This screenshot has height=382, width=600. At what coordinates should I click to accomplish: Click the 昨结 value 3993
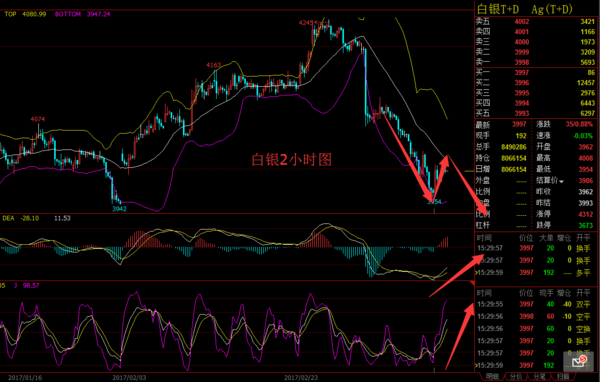click(x=585, y=203)
